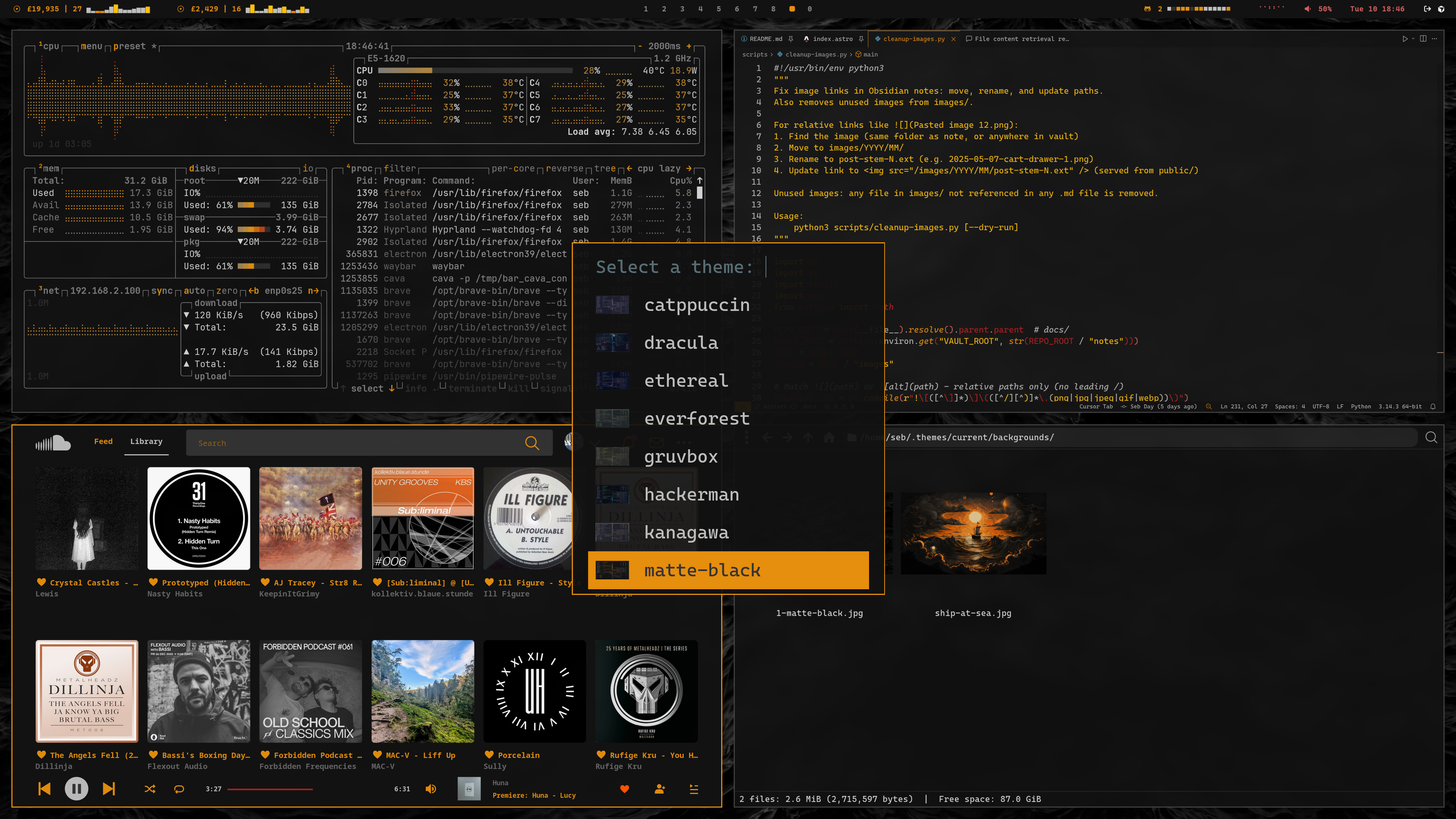The image size is (1456, 819).
Task: Choose the catppuccin theme
Action: [x=697, y=305]
